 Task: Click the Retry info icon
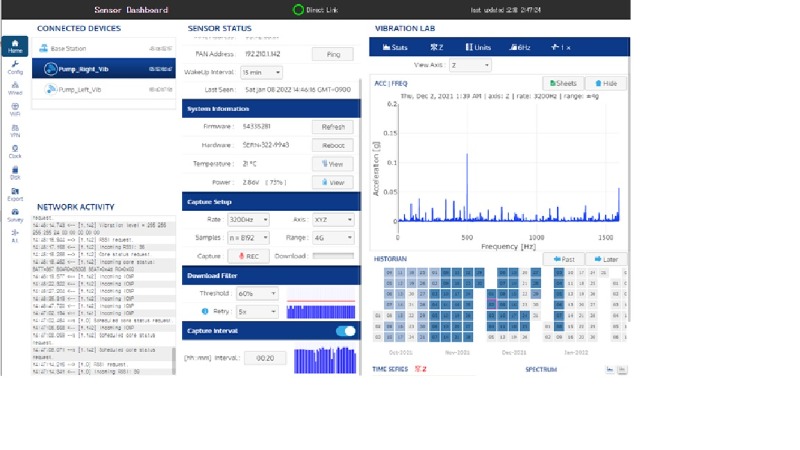[205, 311]
